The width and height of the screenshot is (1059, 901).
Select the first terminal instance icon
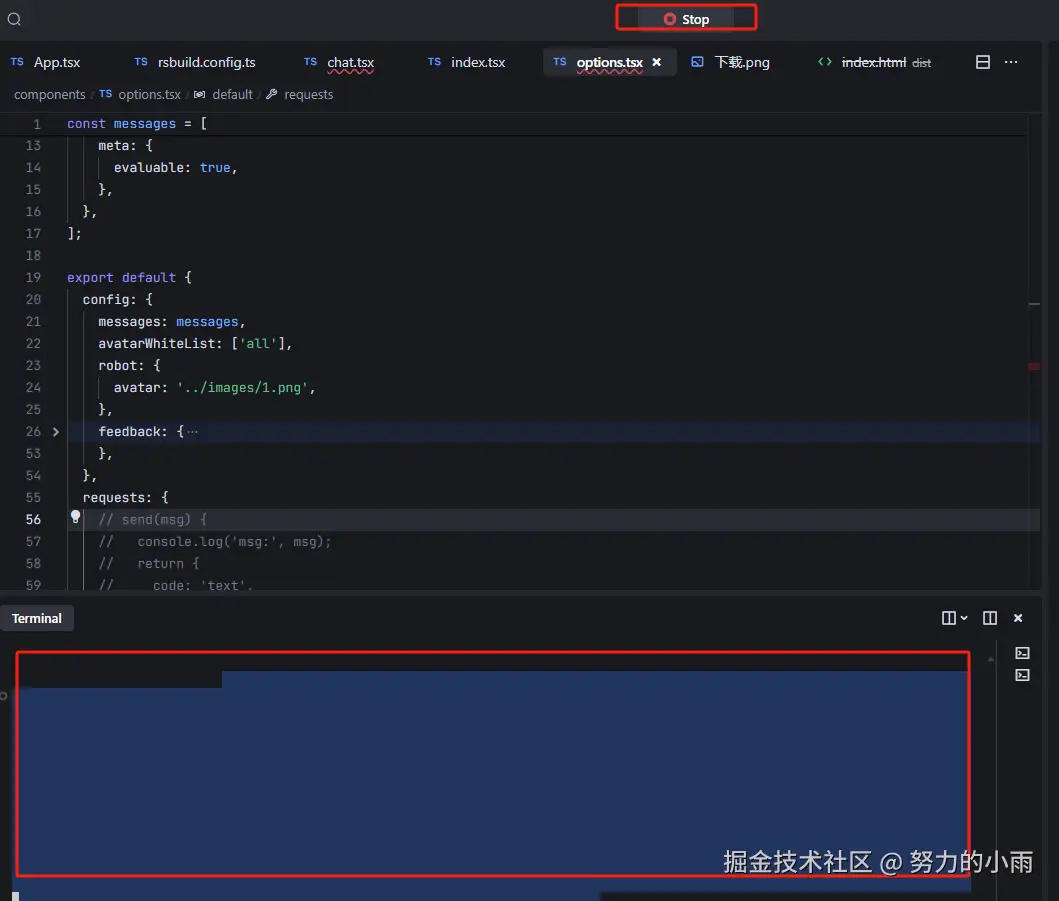(1022, 653)
